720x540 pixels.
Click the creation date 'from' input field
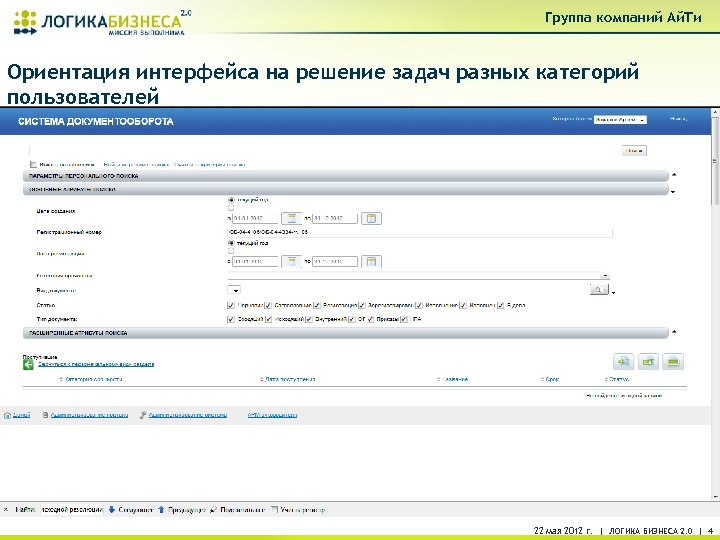pyautogui.click(x=255, y=218)
